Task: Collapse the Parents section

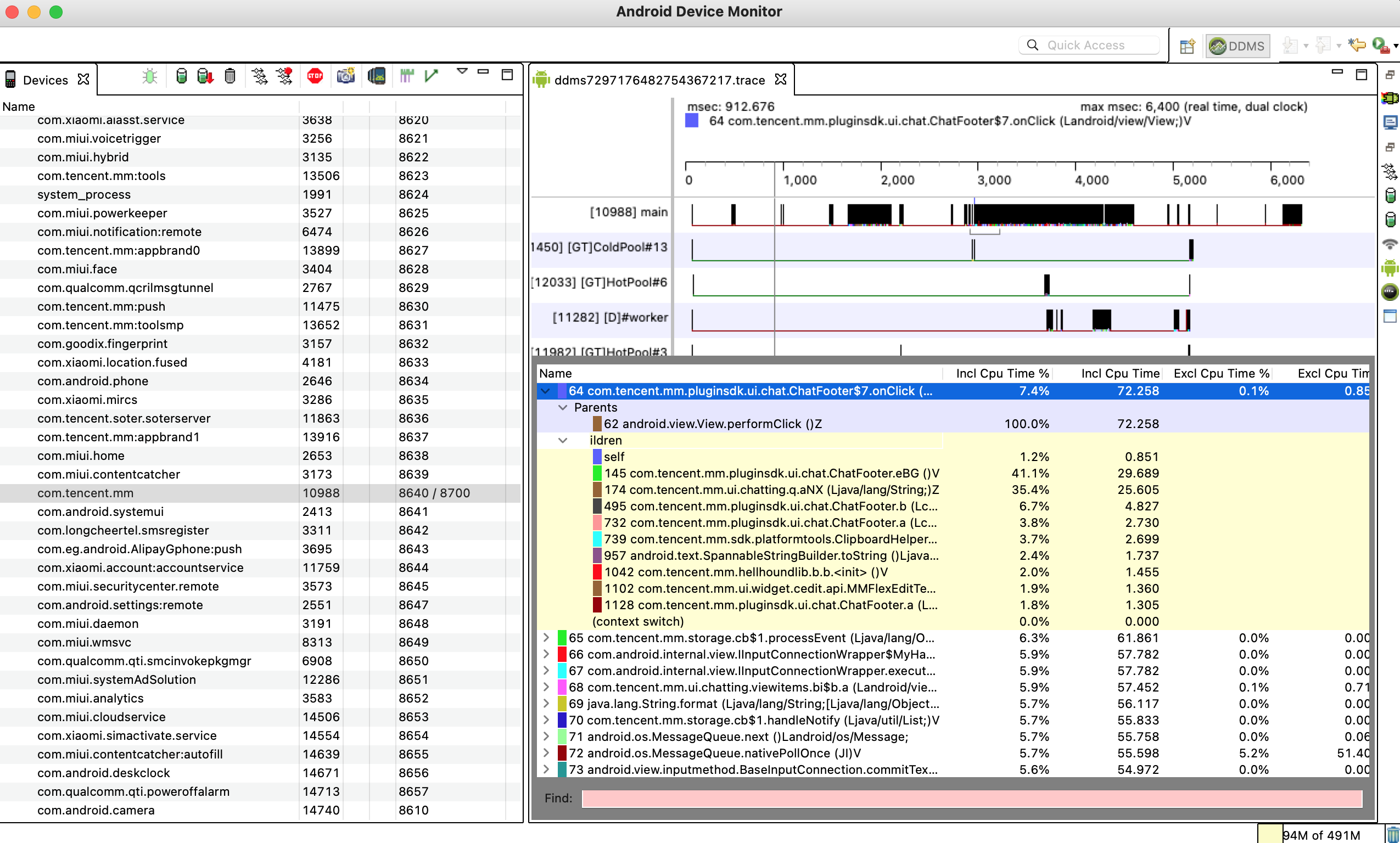Action: click(563, 407)
